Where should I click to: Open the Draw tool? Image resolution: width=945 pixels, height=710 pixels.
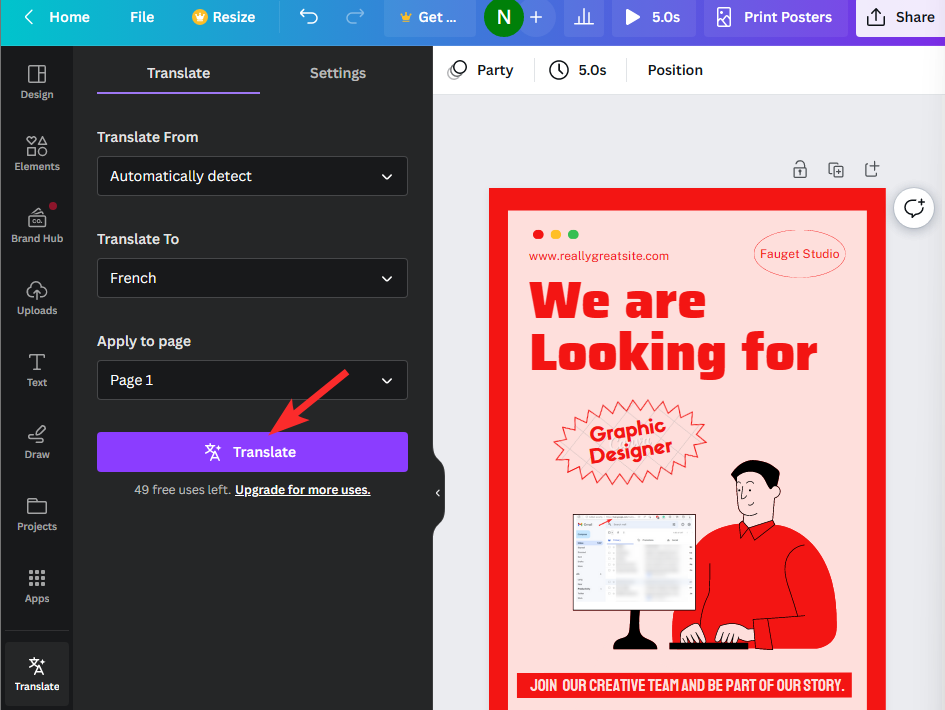37,442
